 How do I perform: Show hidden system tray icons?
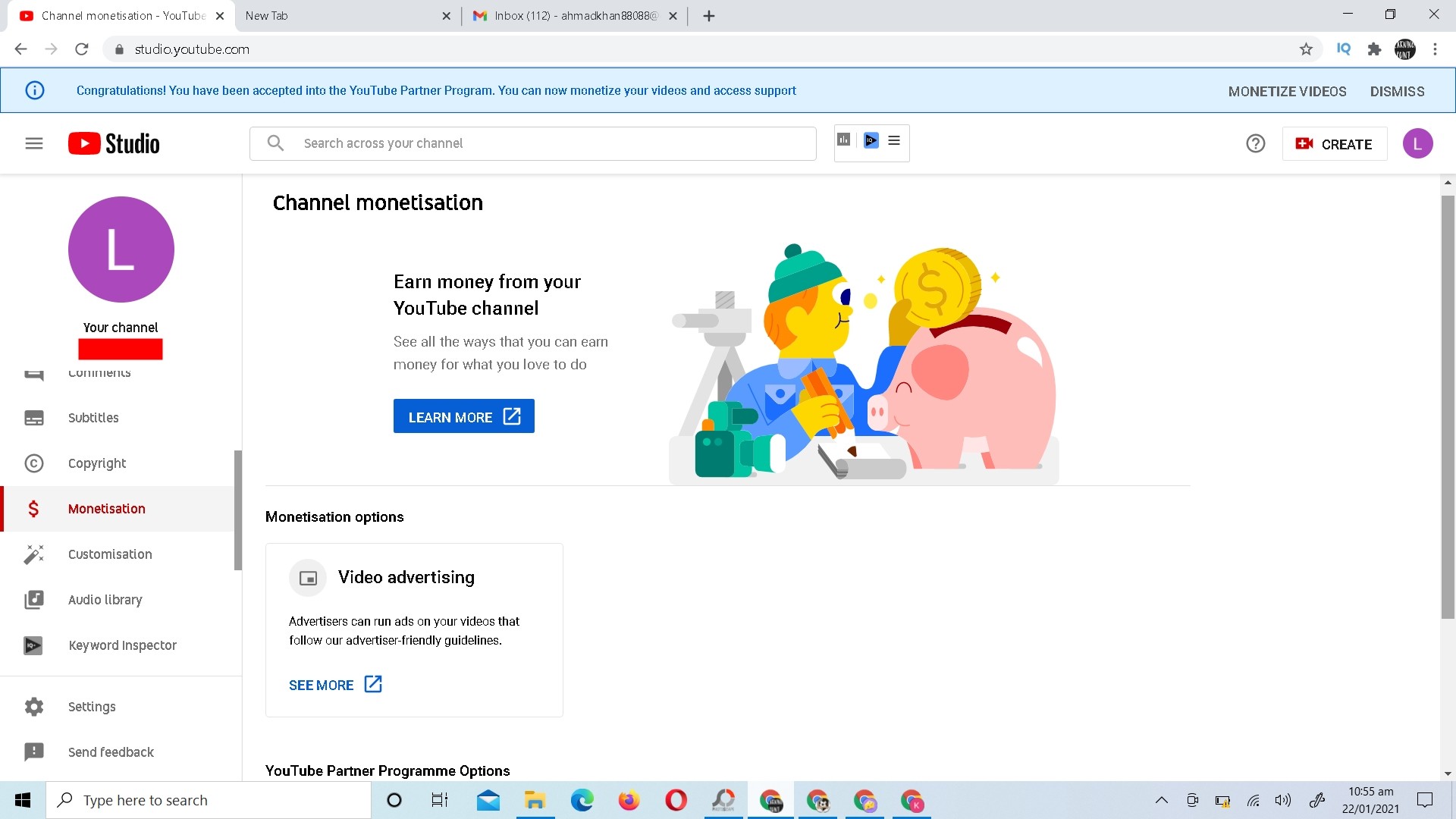point(1161,800)
